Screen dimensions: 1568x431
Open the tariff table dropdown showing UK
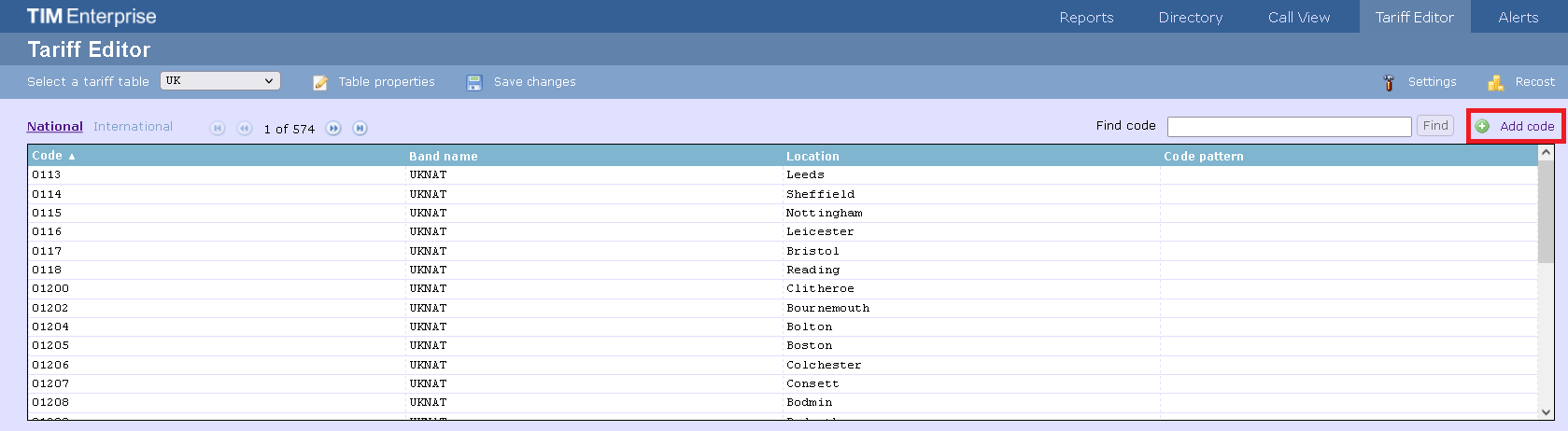point(220,81)
